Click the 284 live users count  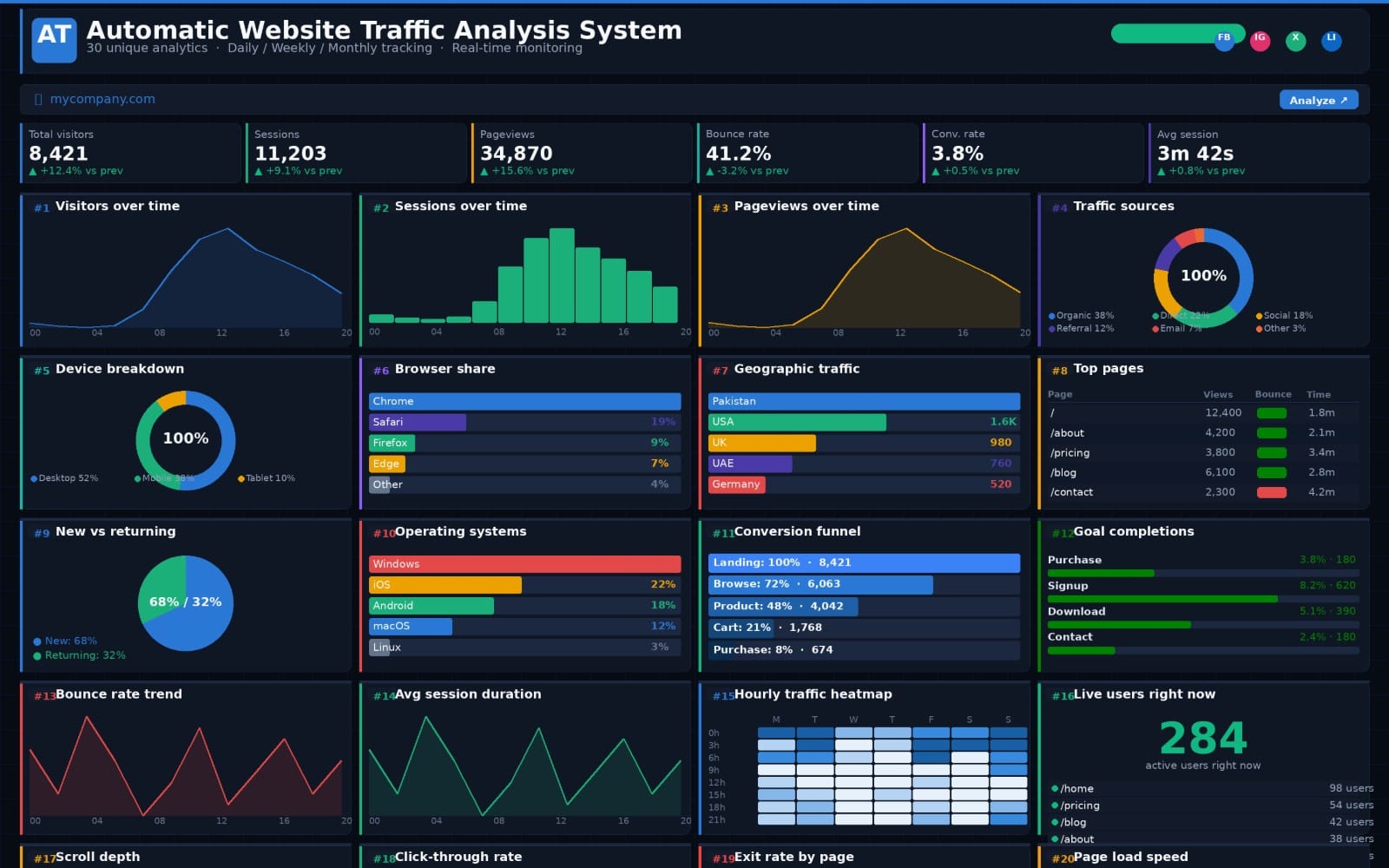[1203, 739]
